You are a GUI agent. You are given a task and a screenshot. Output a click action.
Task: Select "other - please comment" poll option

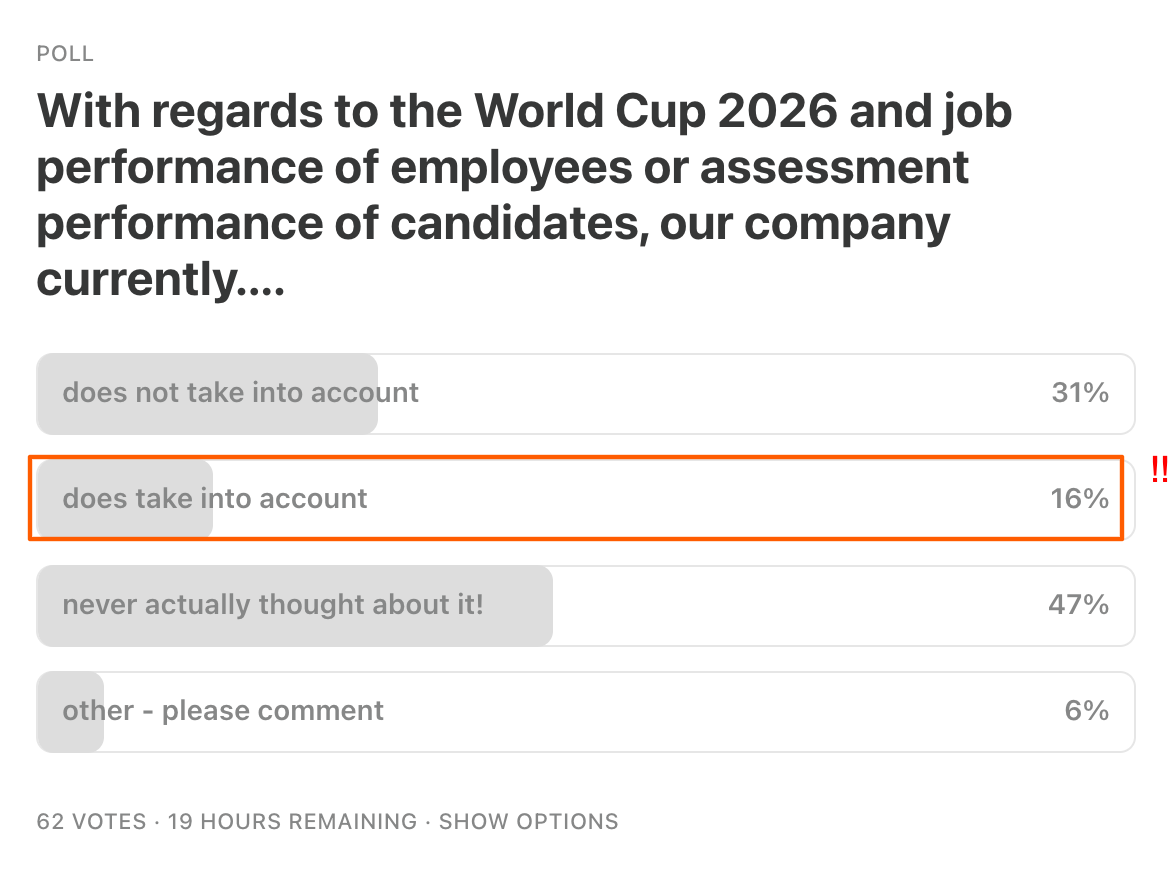[x=586, y=712]
